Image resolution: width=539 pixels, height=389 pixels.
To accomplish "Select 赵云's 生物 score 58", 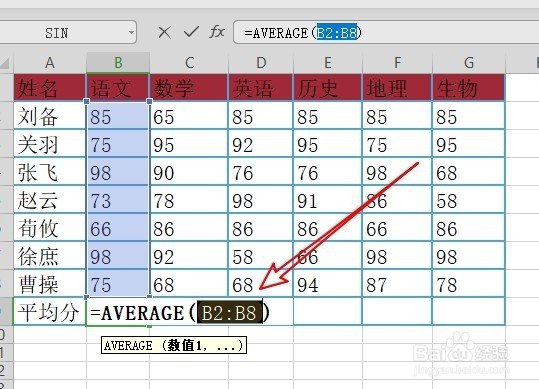I will click(469, 200).
